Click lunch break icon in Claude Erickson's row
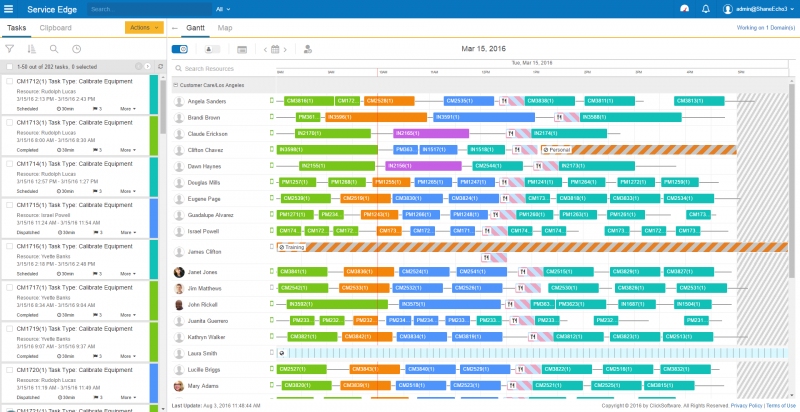Viewport: 800px width, 412px height. (511, 134)
